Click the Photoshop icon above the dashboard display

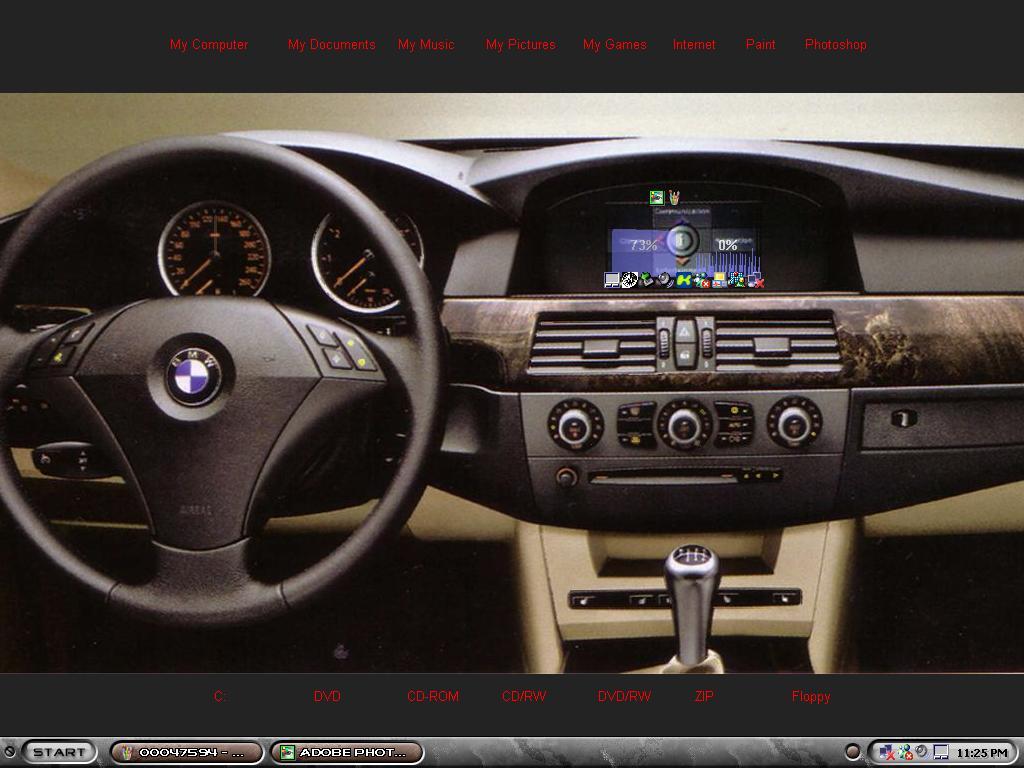656,197
